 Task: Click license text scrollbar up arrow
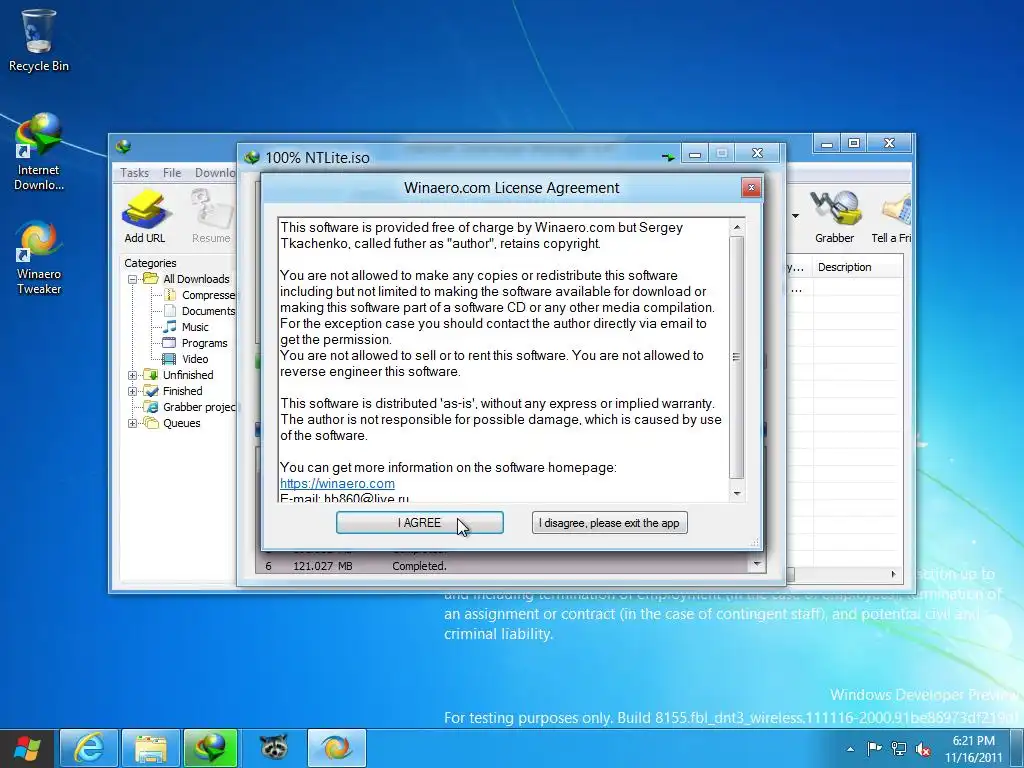[737, 227]
